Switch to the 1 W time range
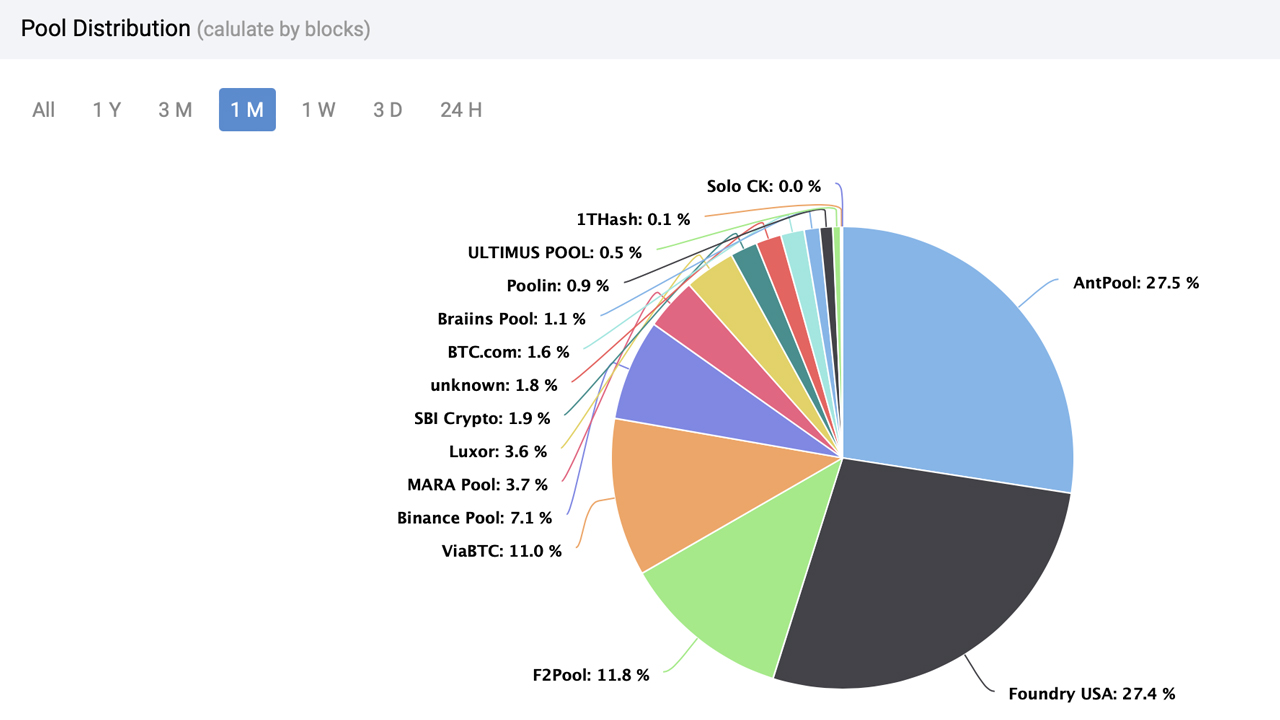This screenshot has height=720, width=1280. (318, 110)
